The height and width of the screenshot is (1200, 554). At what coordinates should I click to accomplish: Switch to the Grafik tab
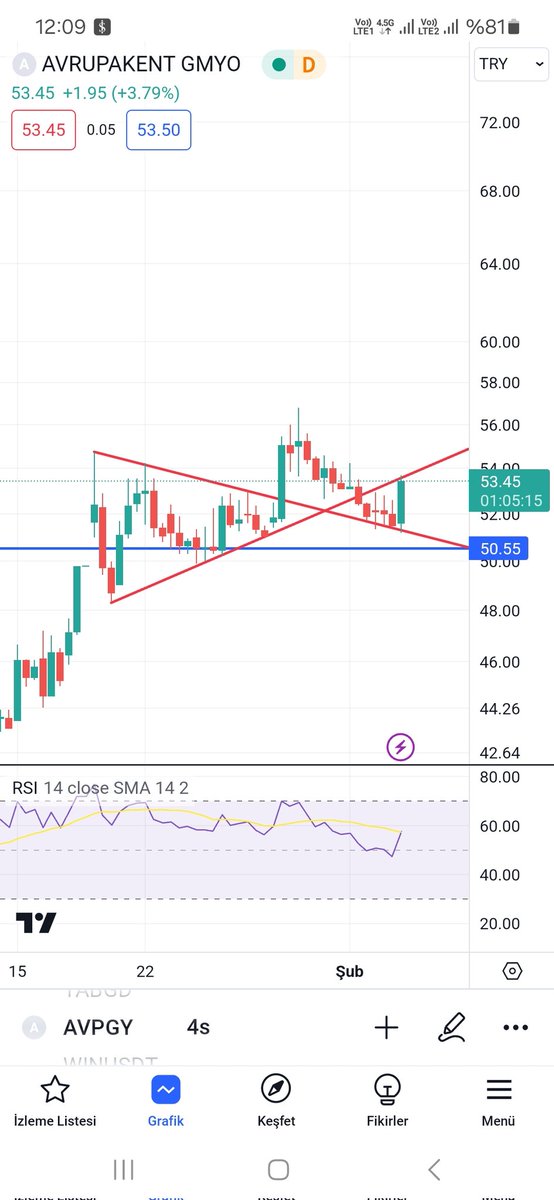pyautogui.click(x=166, y=1100)
